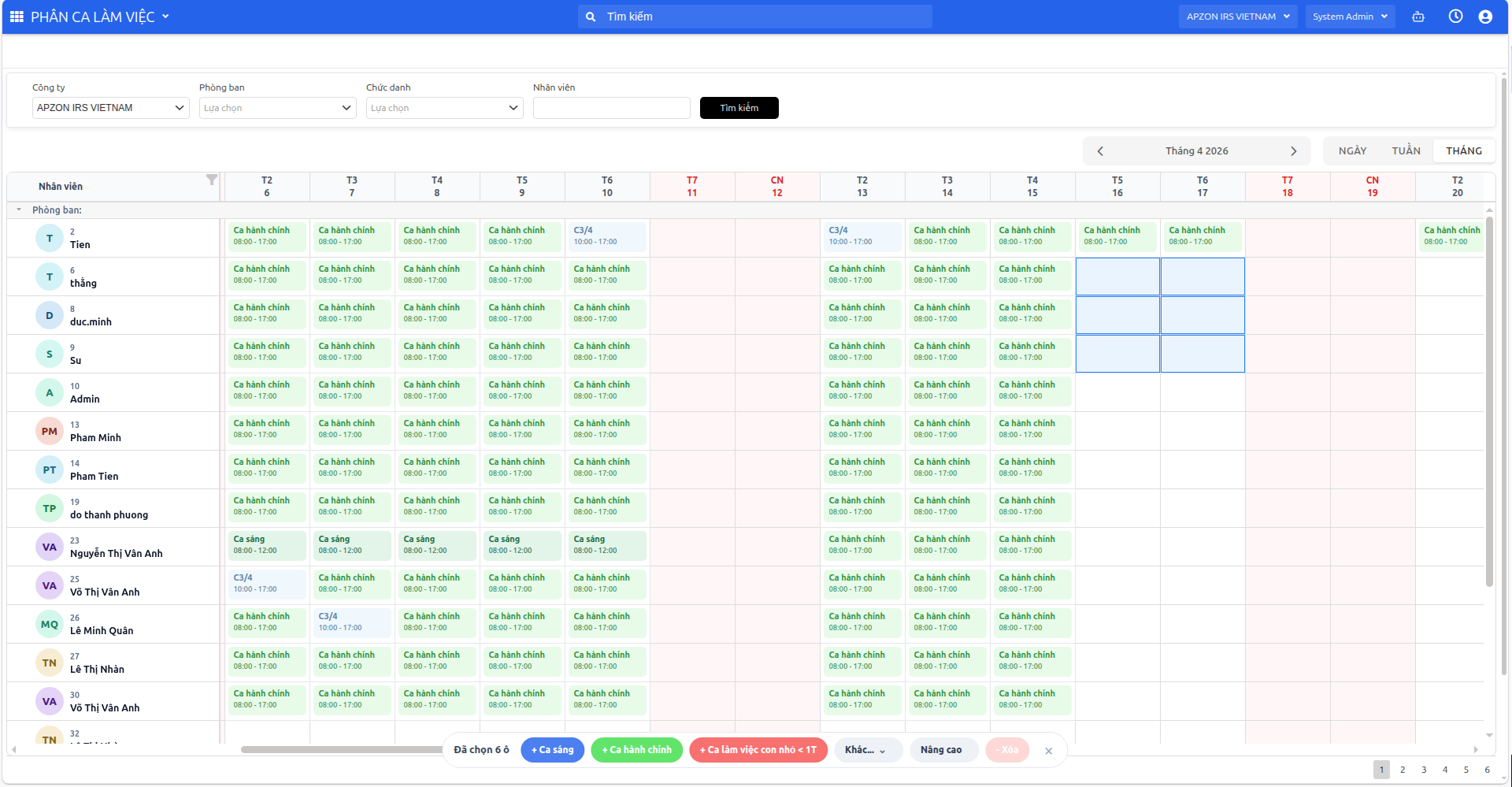Collapse the Phòng ban group row
The height and width of the screenshot is (787, 1512).
coord(19,210)
